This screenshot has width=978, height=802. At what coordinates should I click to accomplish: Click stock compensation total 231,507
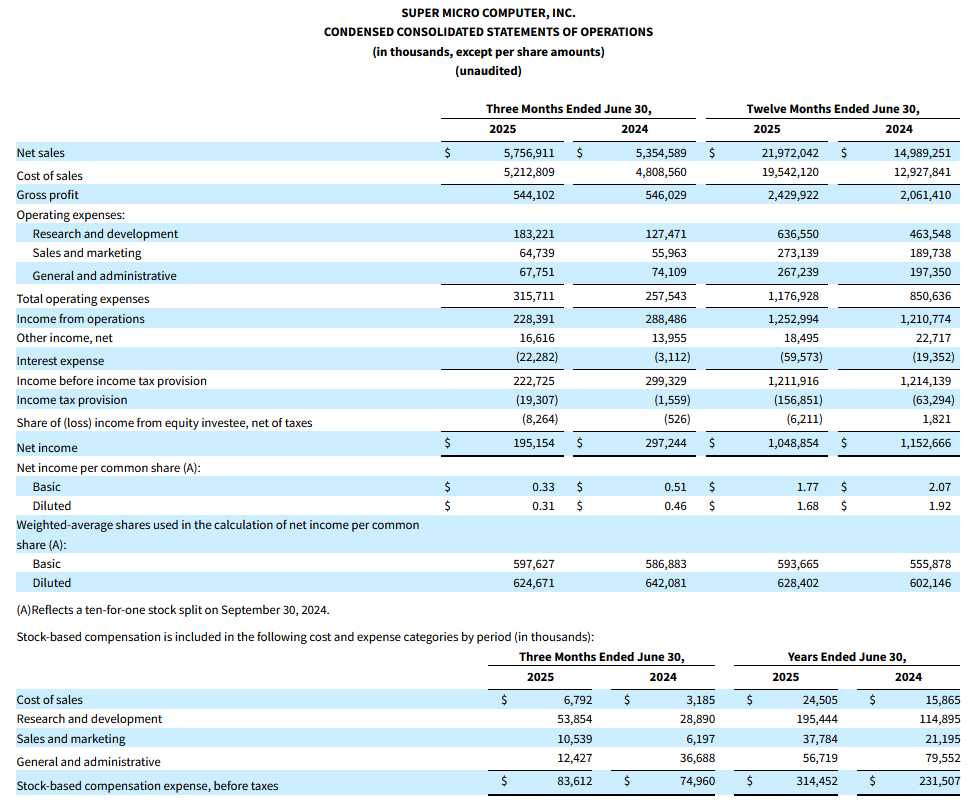point(940,781)
